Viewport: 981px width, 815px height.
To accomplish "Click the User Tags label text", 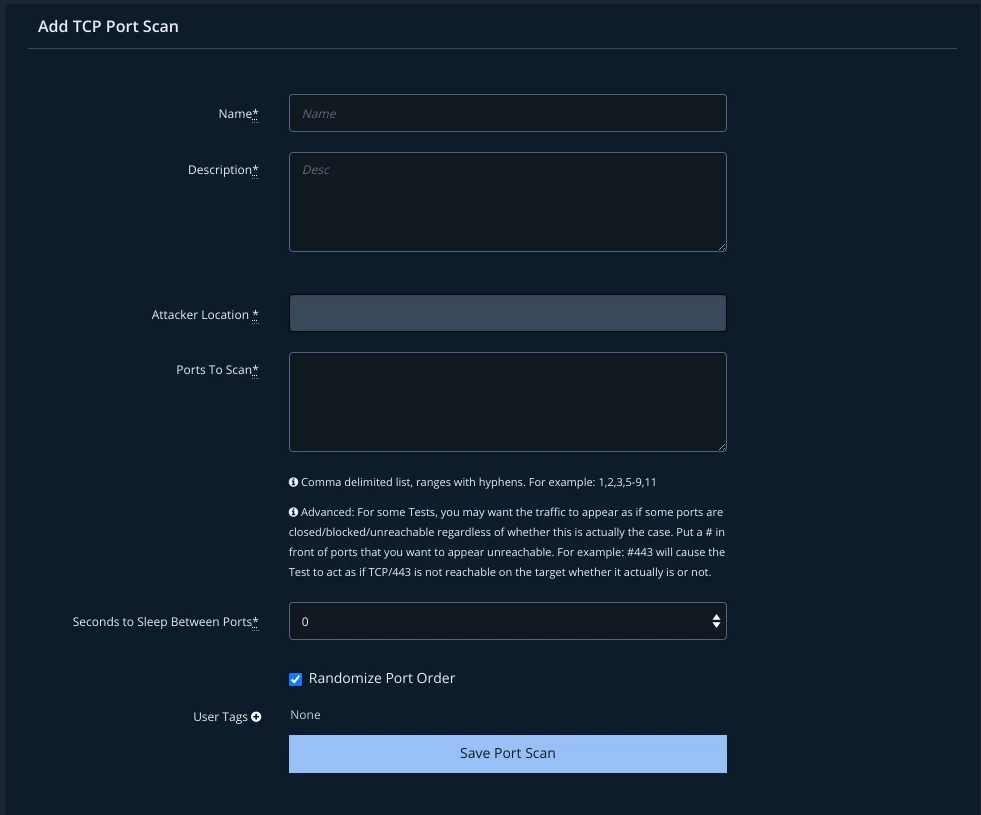I will pos(220,717).
